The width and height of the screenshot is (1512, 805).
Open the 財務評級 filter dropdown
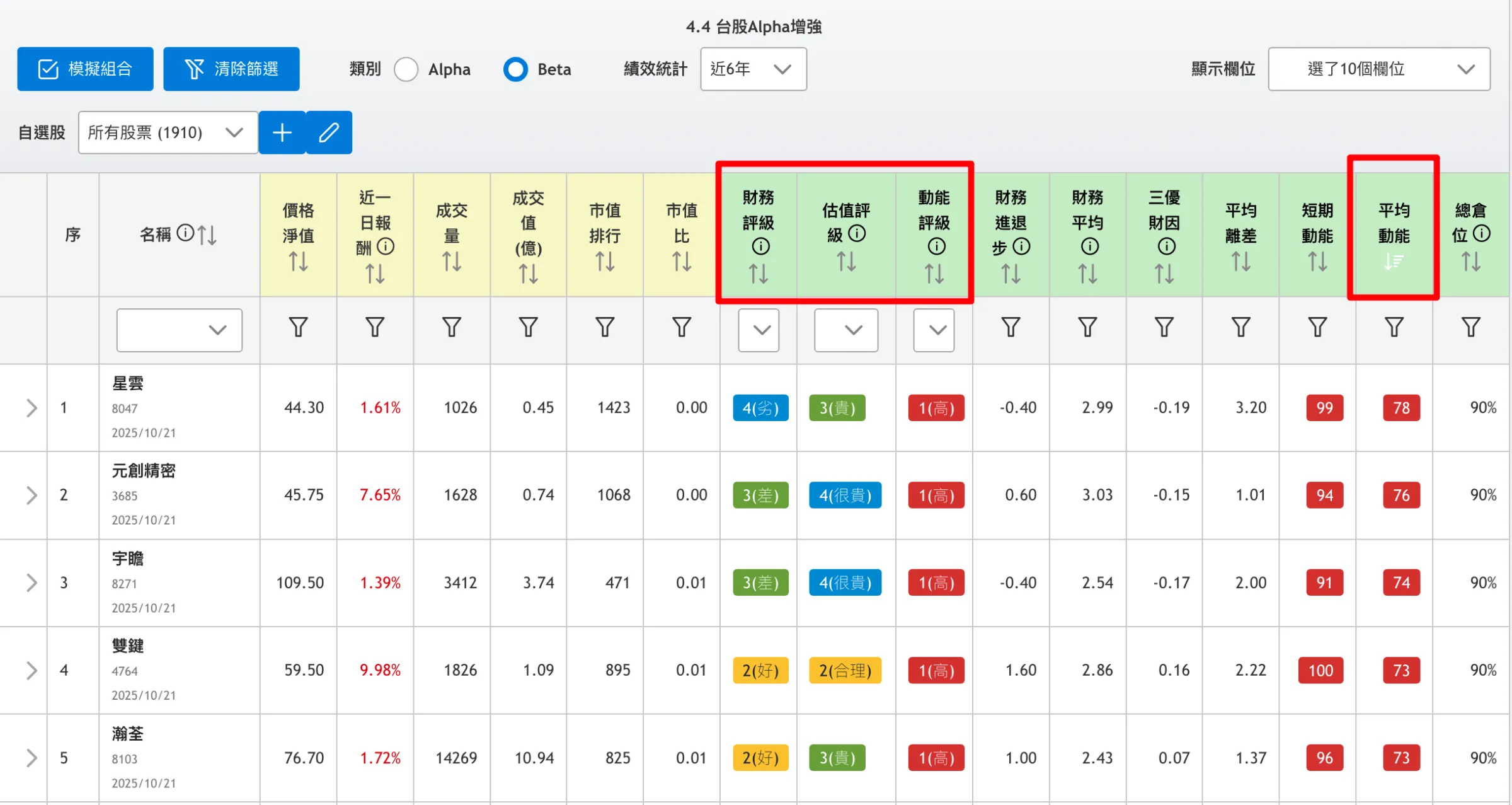759,330
